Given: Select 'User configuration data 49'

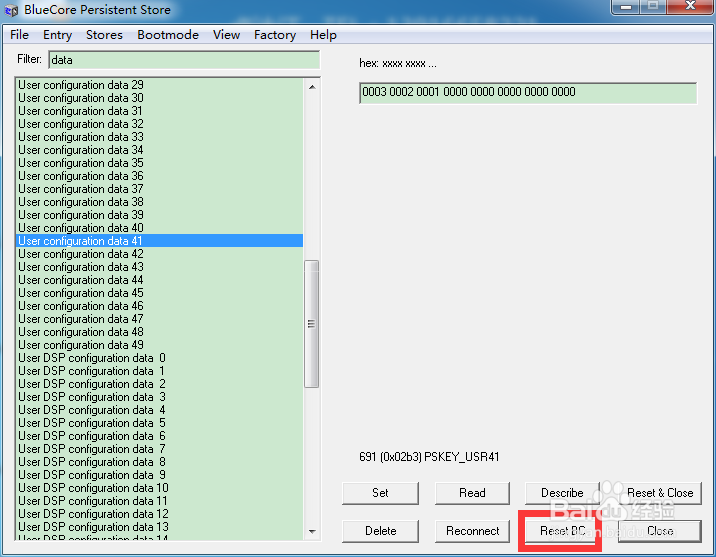Looking at the screenshot, I should click(159, 345).
